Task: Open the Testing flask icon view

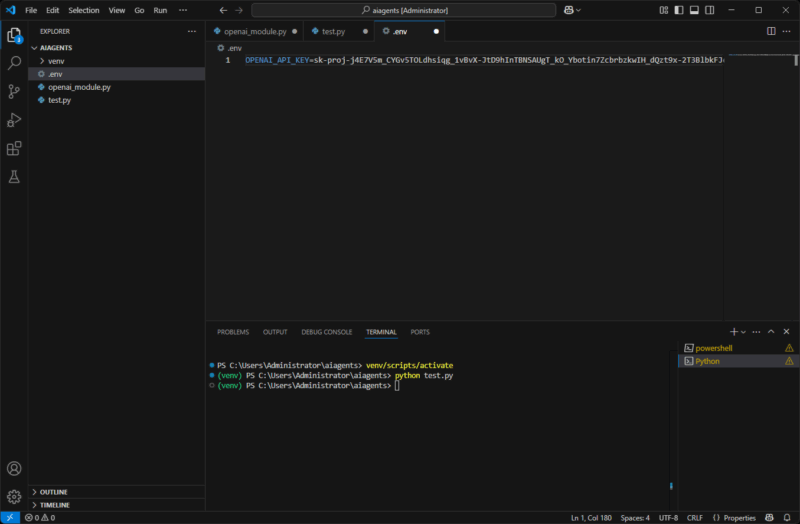Action: point(14,177)
